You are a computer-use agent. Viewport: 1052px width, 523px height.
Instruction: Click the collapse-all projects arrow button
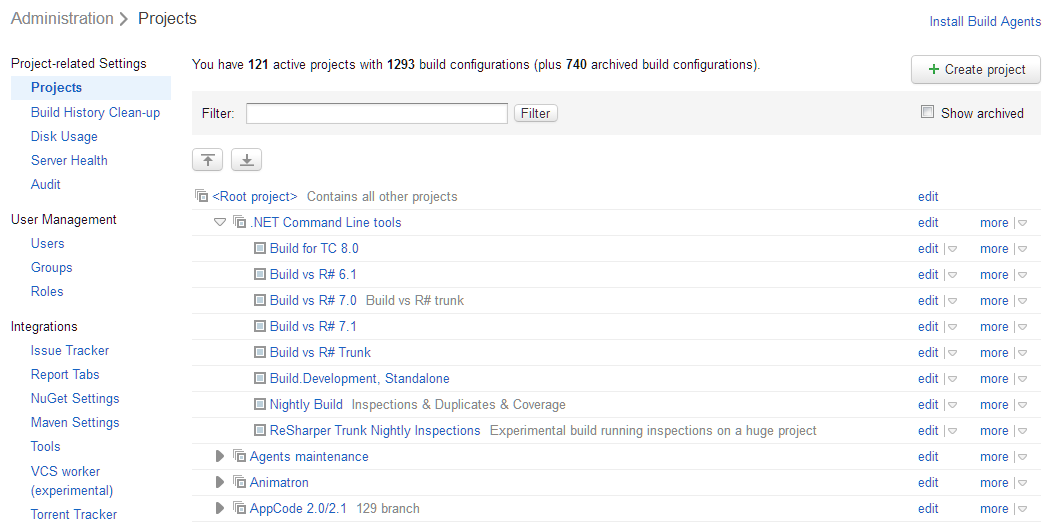point(207,160)
